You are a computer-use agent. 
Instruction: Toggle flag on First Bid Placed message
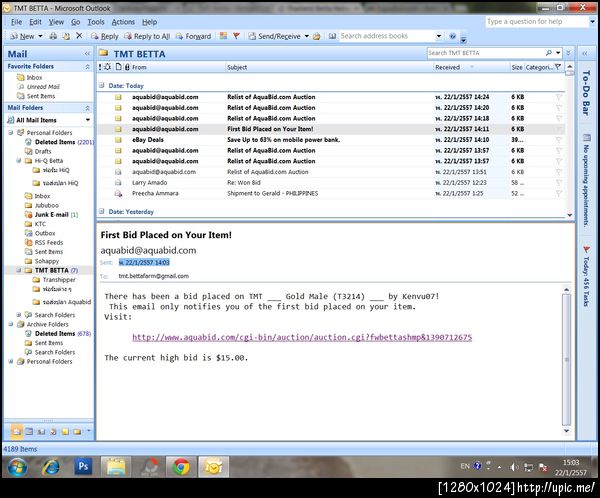pos(559,129)
